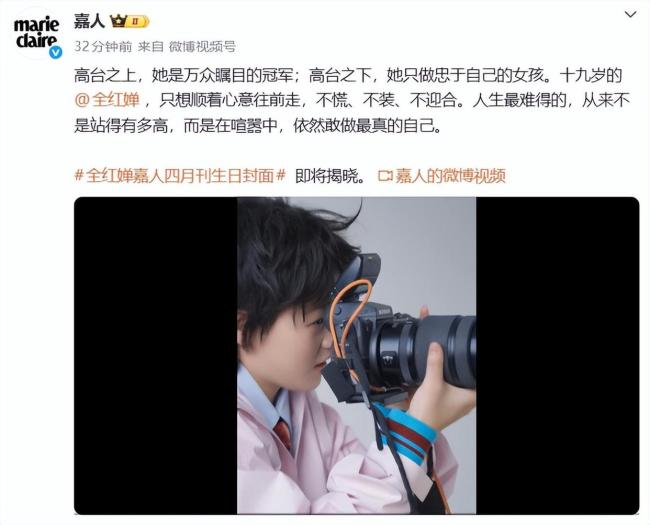The image size is (650, 525).
Task: Click the crown membership badge icon
Action: pyautogui.click(x=118, y=21)
